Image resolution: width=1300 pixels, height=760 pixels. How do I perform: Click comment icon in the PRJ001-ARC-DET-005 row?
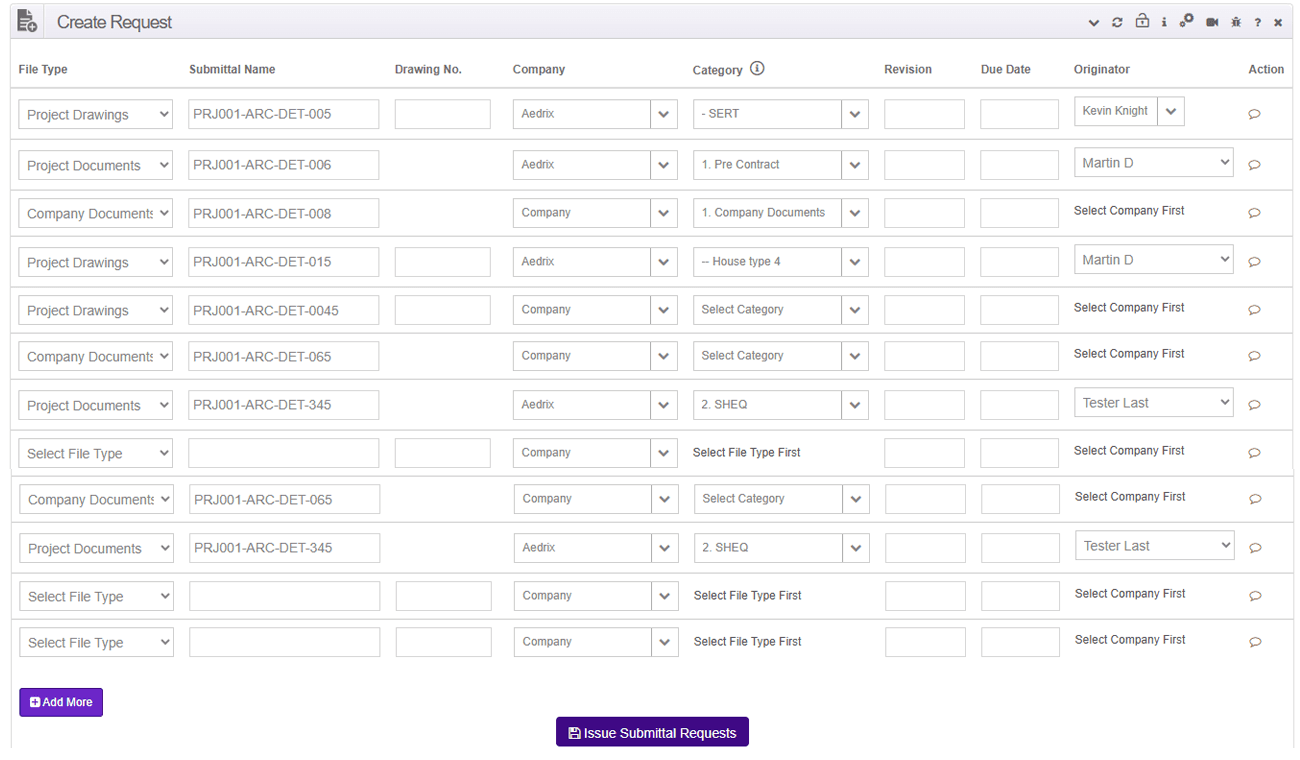click(x=1254, y=114)
